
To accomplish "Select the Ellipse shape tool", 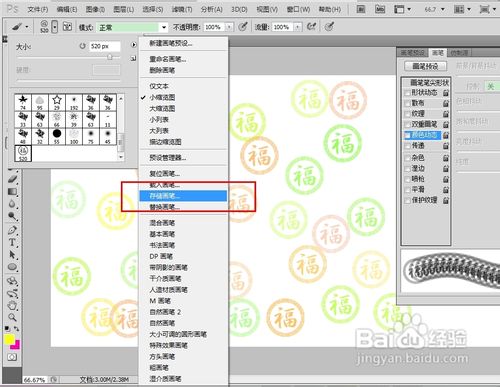I will [12, 267].
